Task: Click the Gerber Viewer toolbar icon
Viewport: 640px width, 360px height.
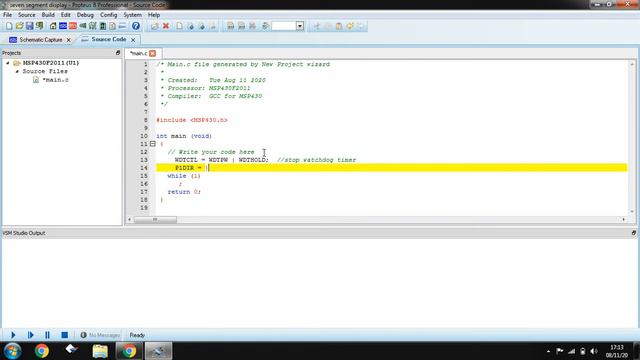Action: tap(93, 26)
